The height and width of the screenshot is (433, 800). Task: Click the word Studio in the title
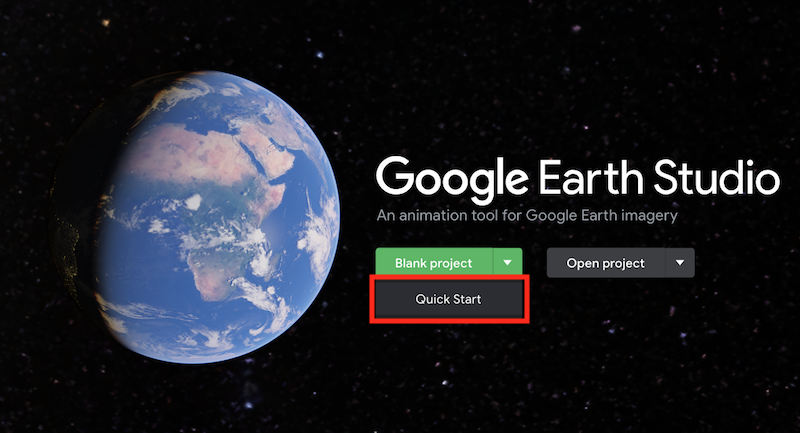717,177
